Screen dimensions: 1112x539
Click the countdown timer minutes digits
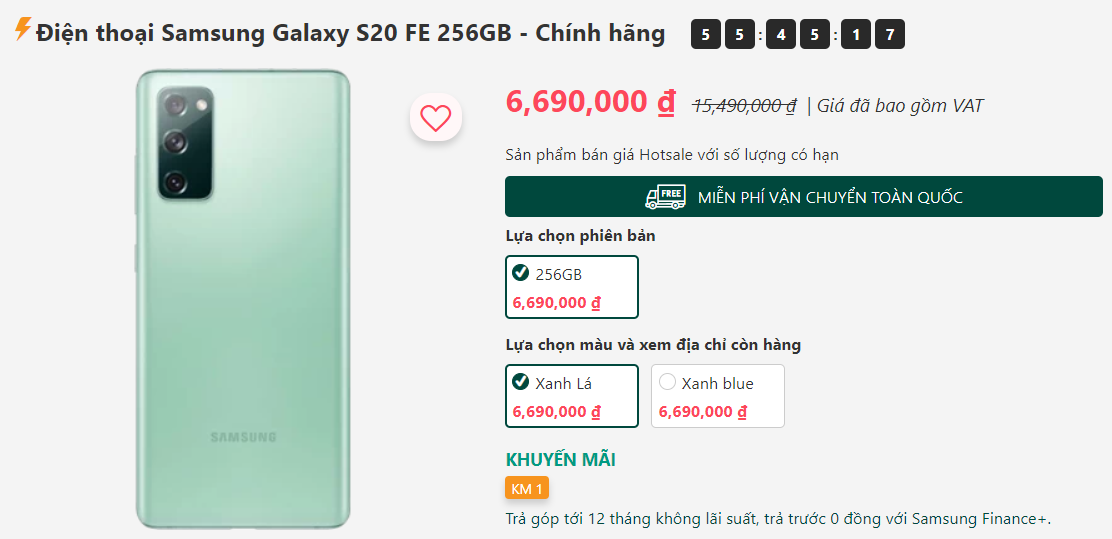797,35
